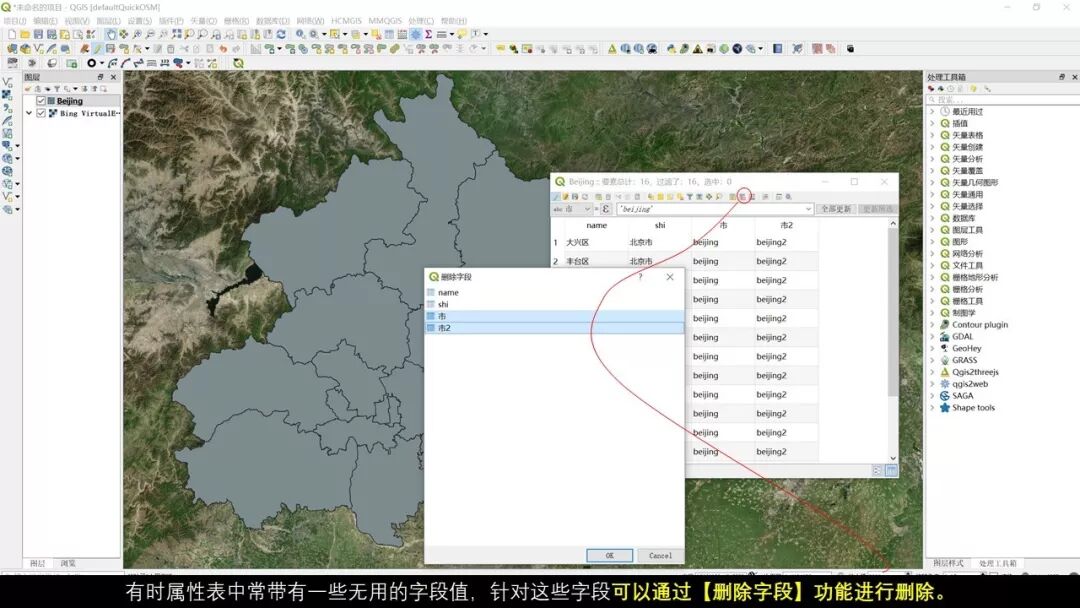Click the layer styling icon in Layers panel
This screenshot has width=1080, height=608.
point(28,89)
